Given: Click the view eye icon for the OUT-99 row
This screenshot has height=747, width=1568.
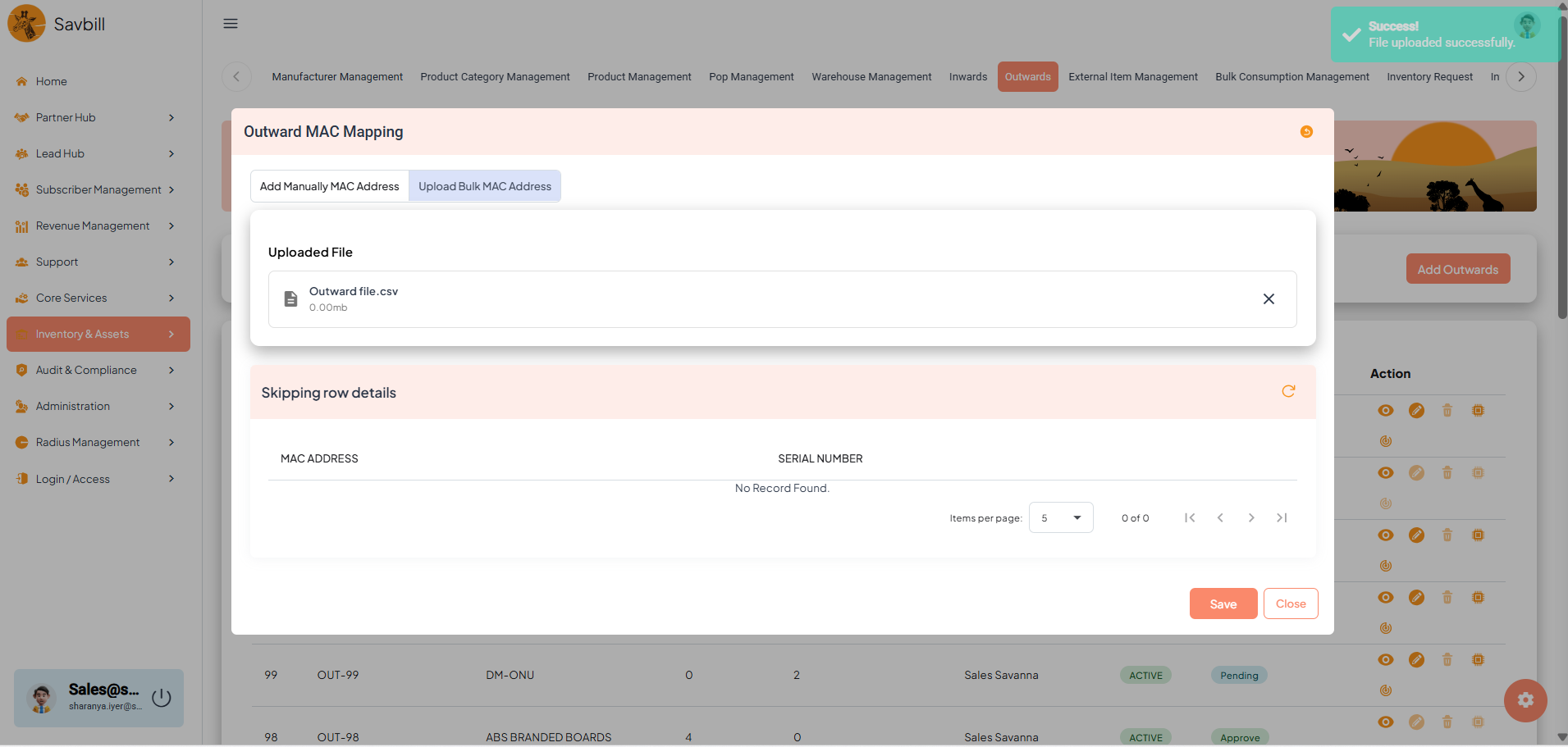Looking at the screenshot, I should pos(1385,660).
